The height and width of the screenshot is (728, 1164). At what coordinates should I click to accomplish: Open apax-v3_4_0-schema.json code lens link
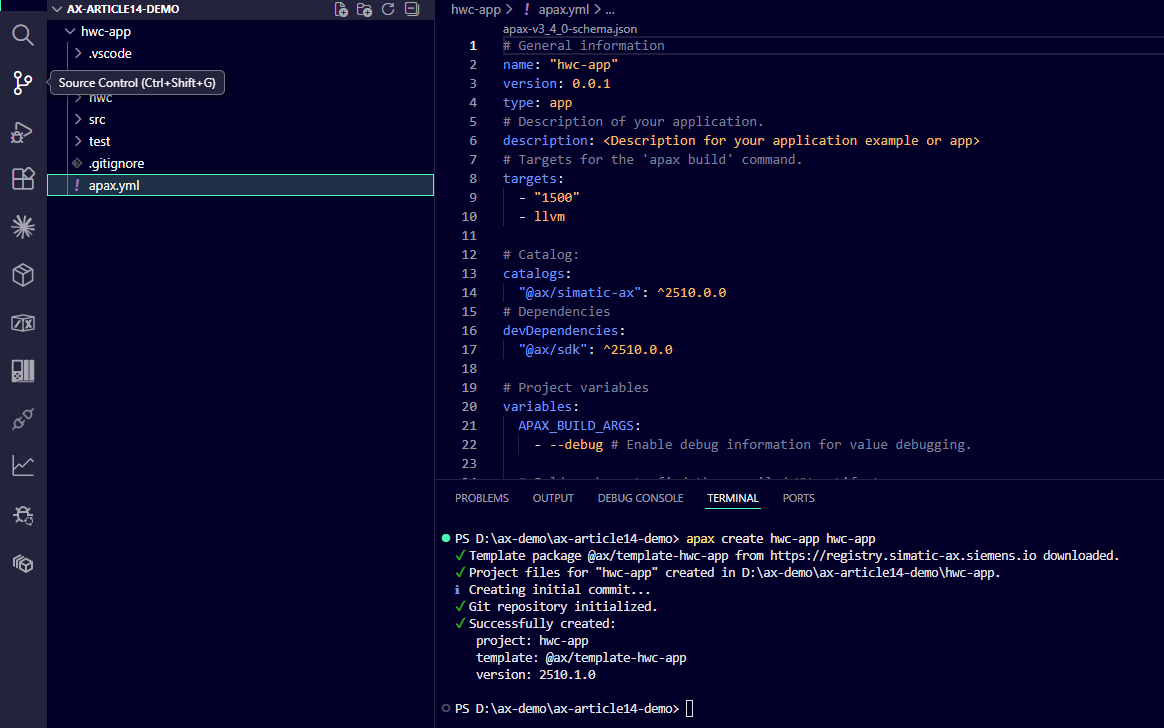(569, 29)
